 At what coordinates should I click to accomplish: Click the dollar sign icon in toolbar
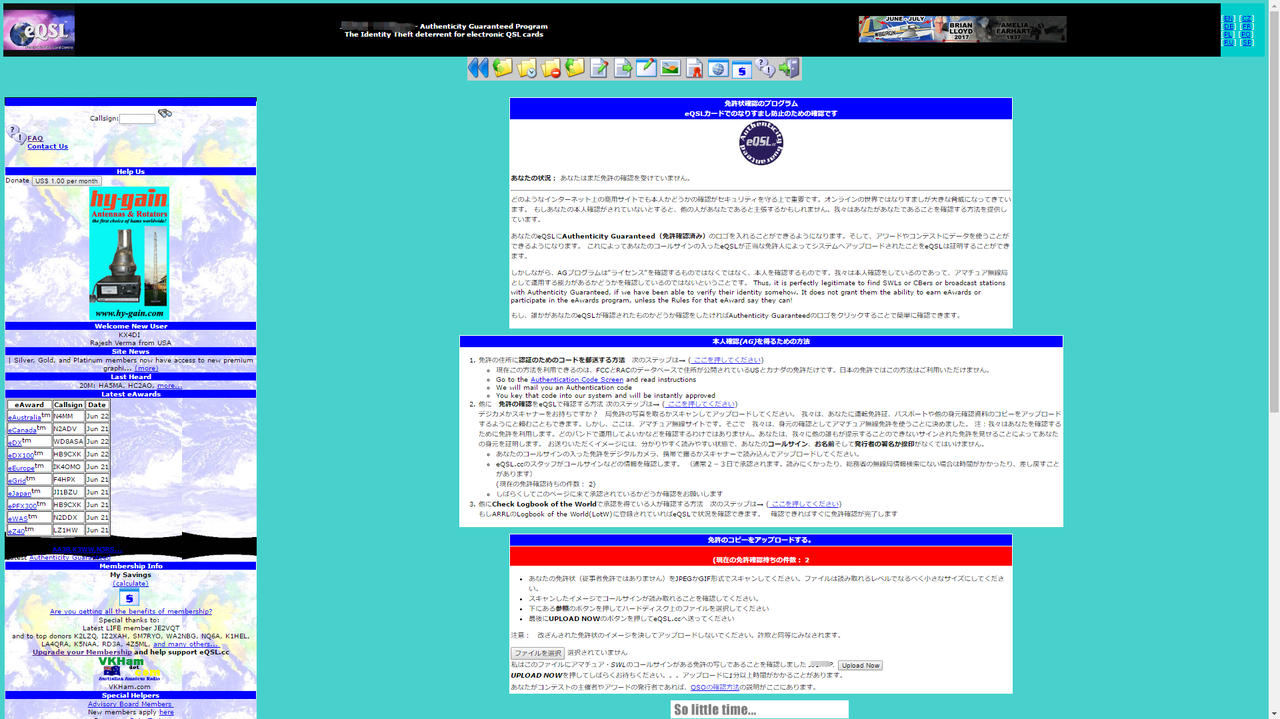pos(741,69)
